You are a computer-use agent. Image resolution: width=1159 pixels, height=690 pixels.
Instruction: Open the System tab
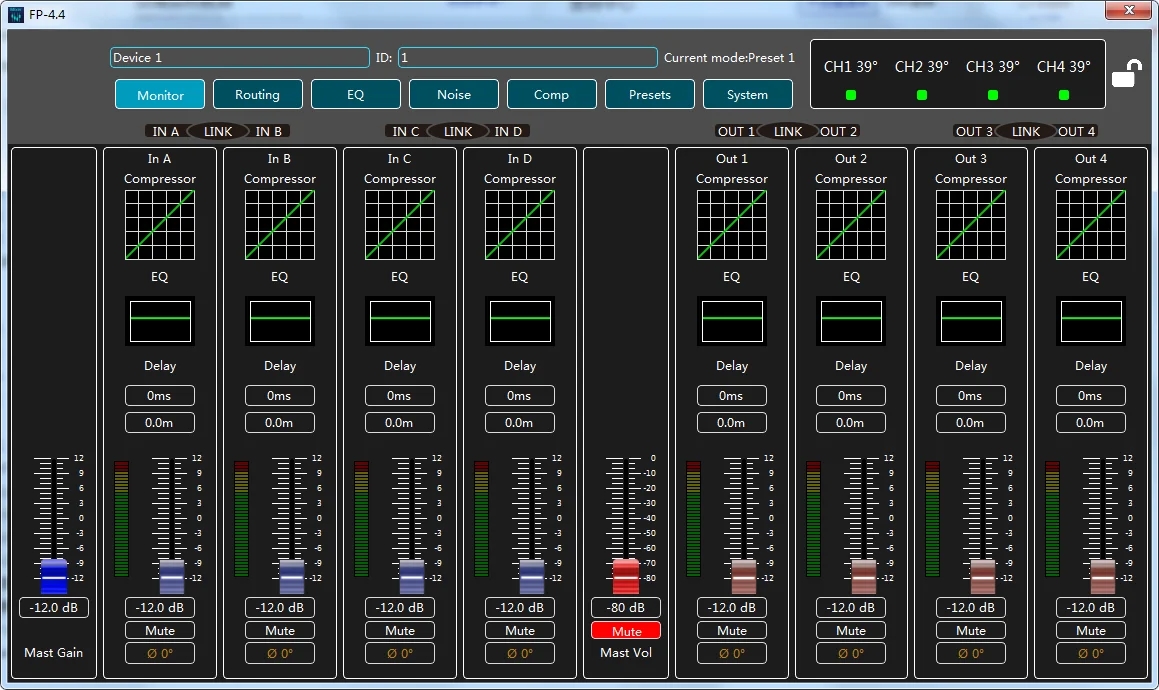[x=747, y=95]
